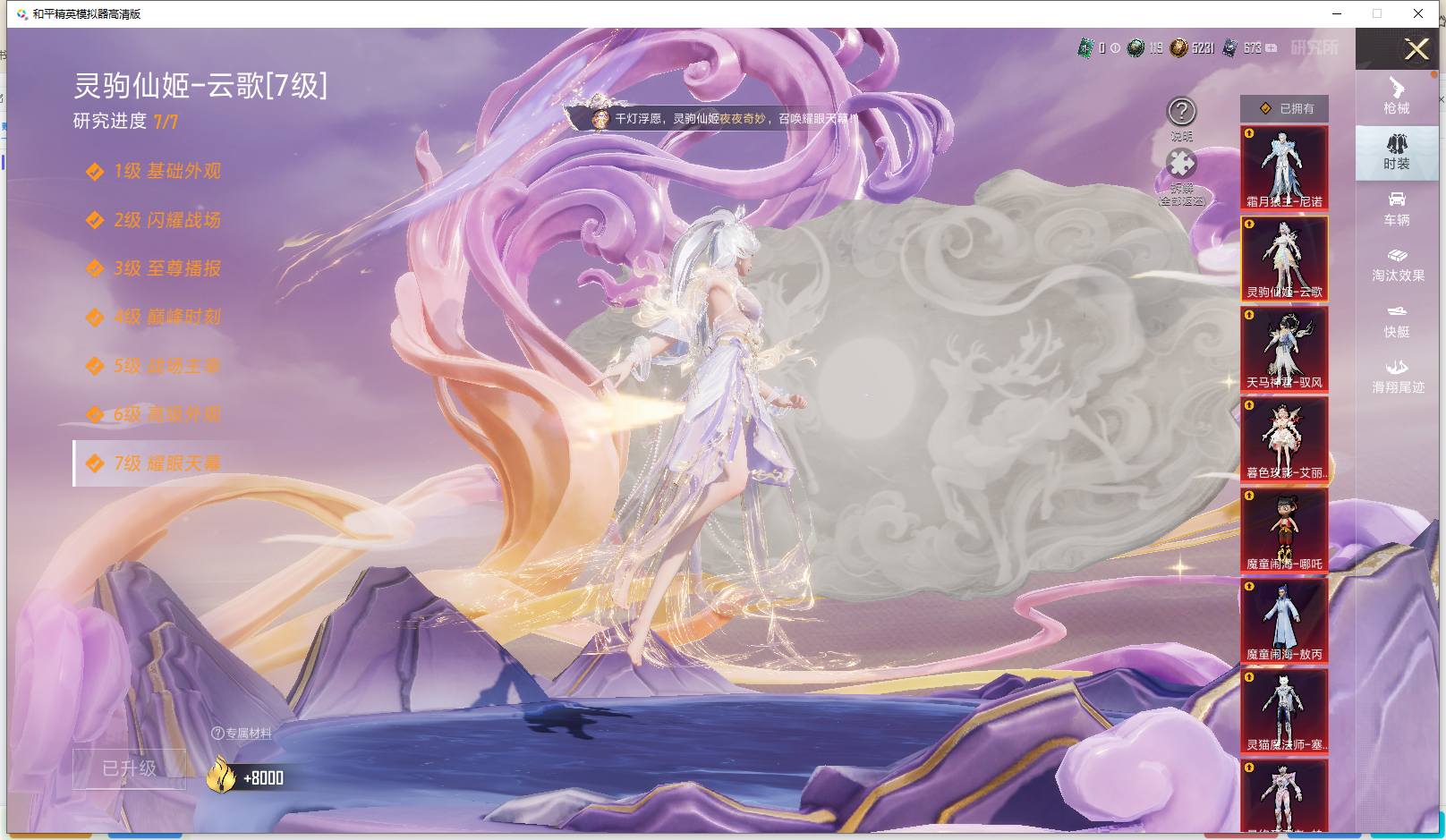Click the 研究进度 7/7 progress text
Viewport: 1446px width, 840px height.
coord(125,121)
